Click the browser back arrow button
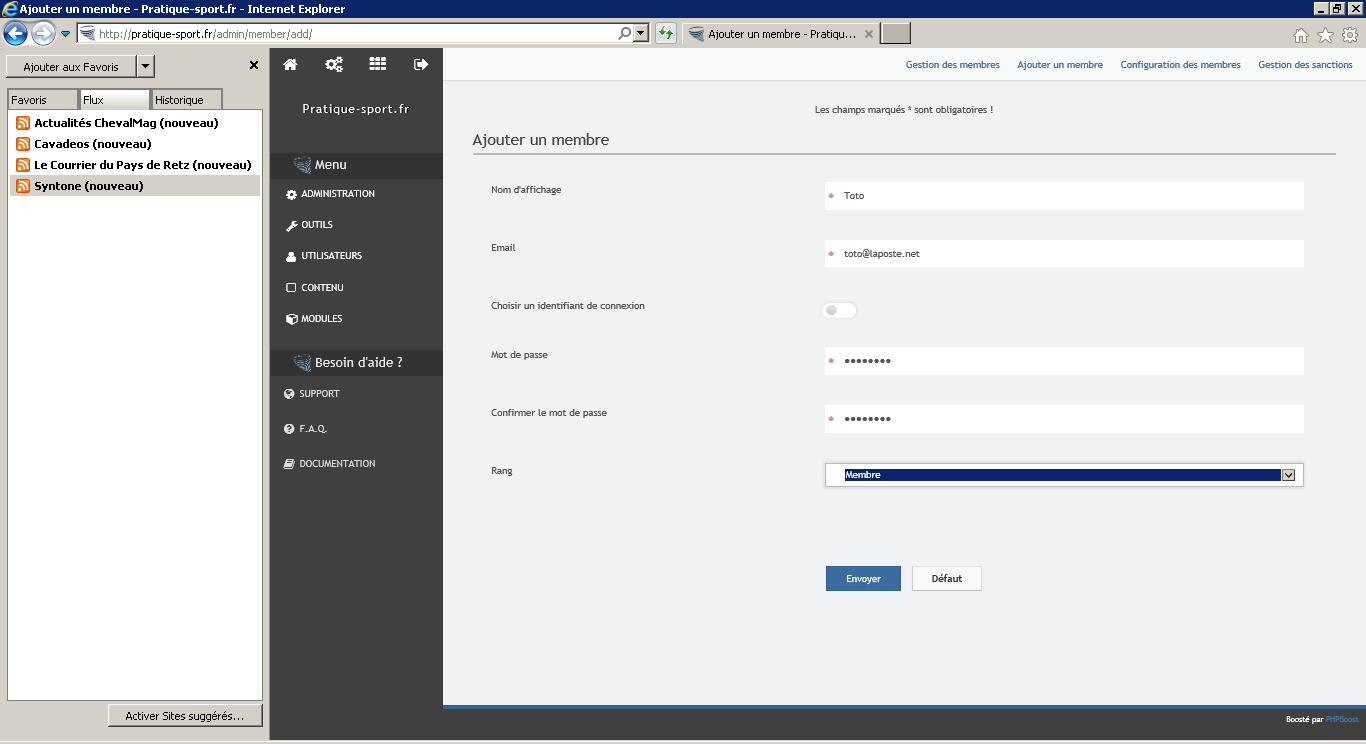Viewport: 1366px width, 744px height. (x=15, y=34)
